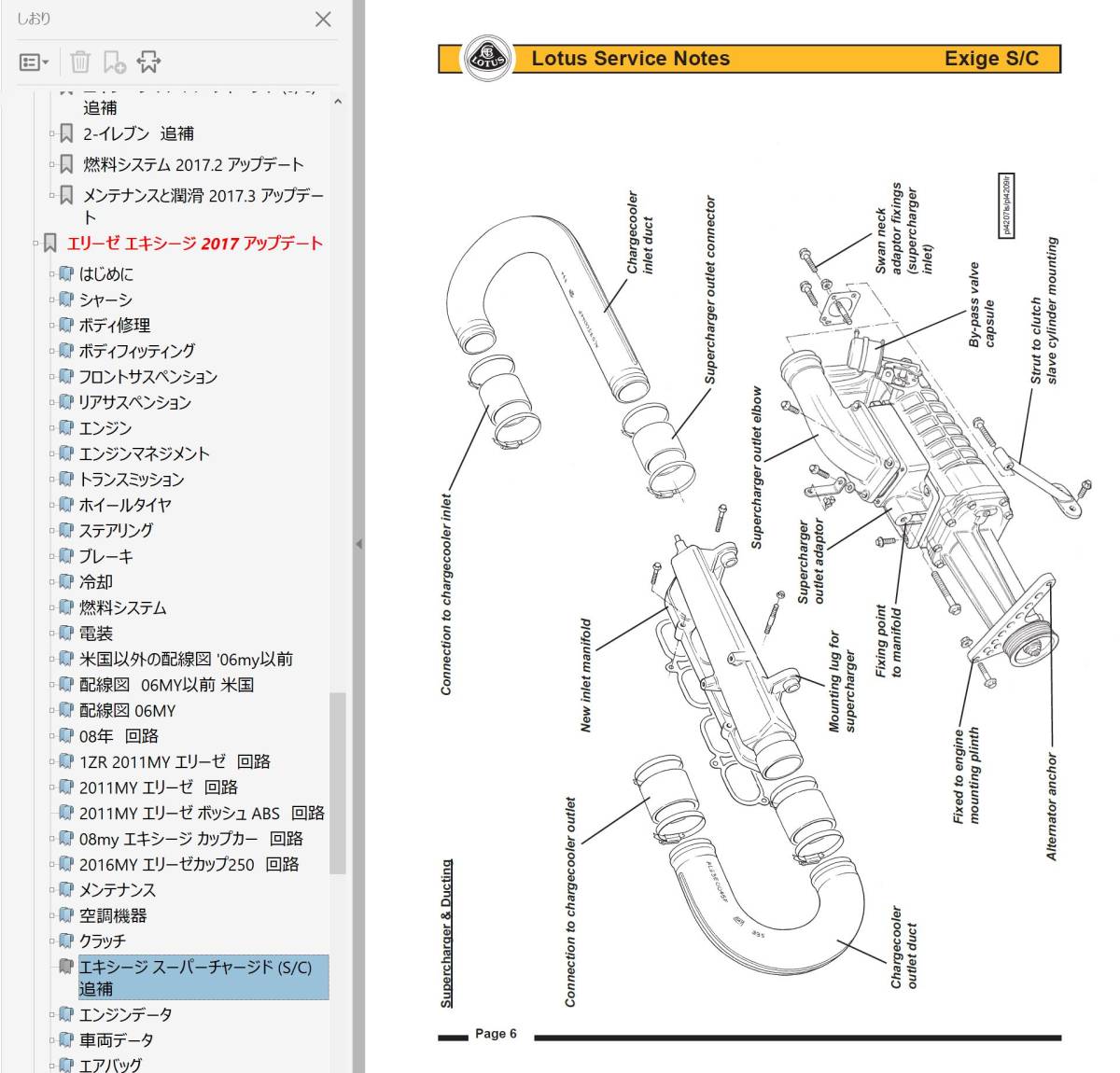
Task: Click the bookmarks panel scrollbar thumb
Action: (x=338, y=782)
